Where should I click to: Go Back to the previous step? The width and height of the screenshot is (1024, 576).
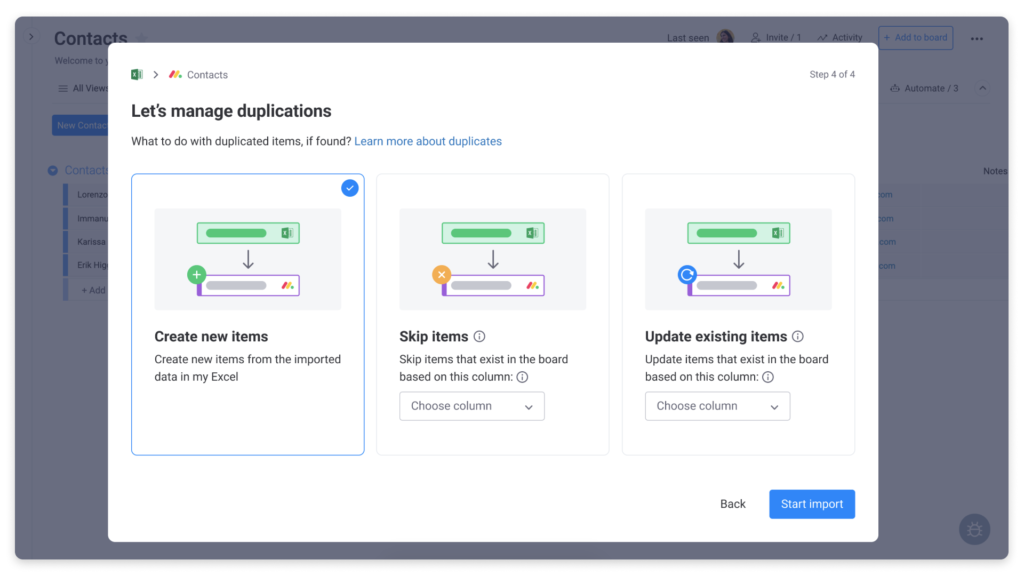click(733, 504)
